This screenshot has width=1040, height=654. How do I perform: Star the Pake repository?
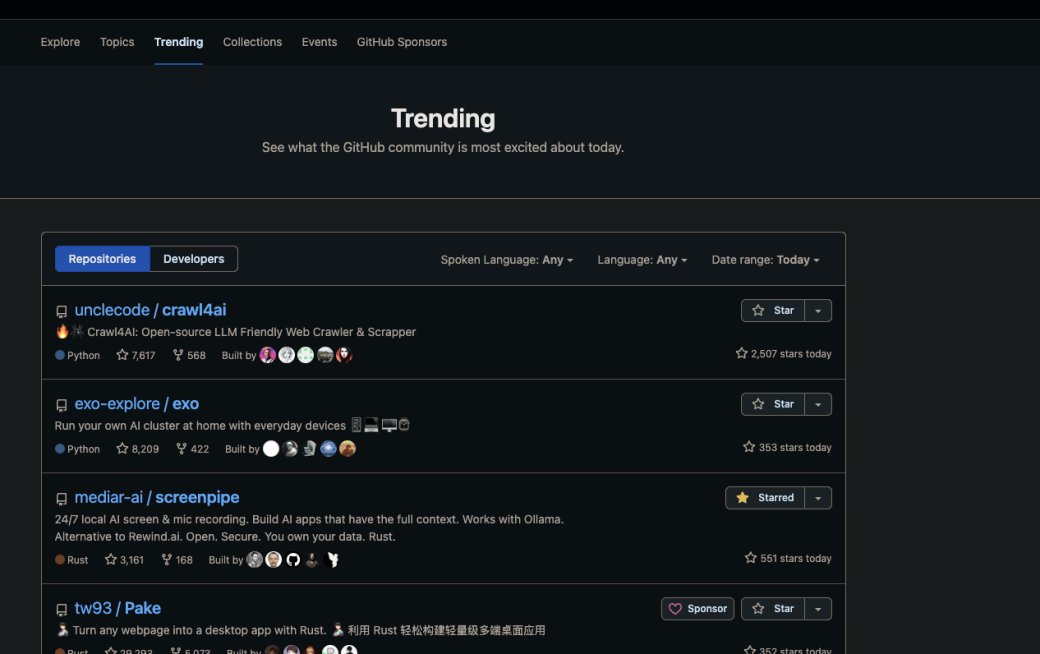click(773, 608)
